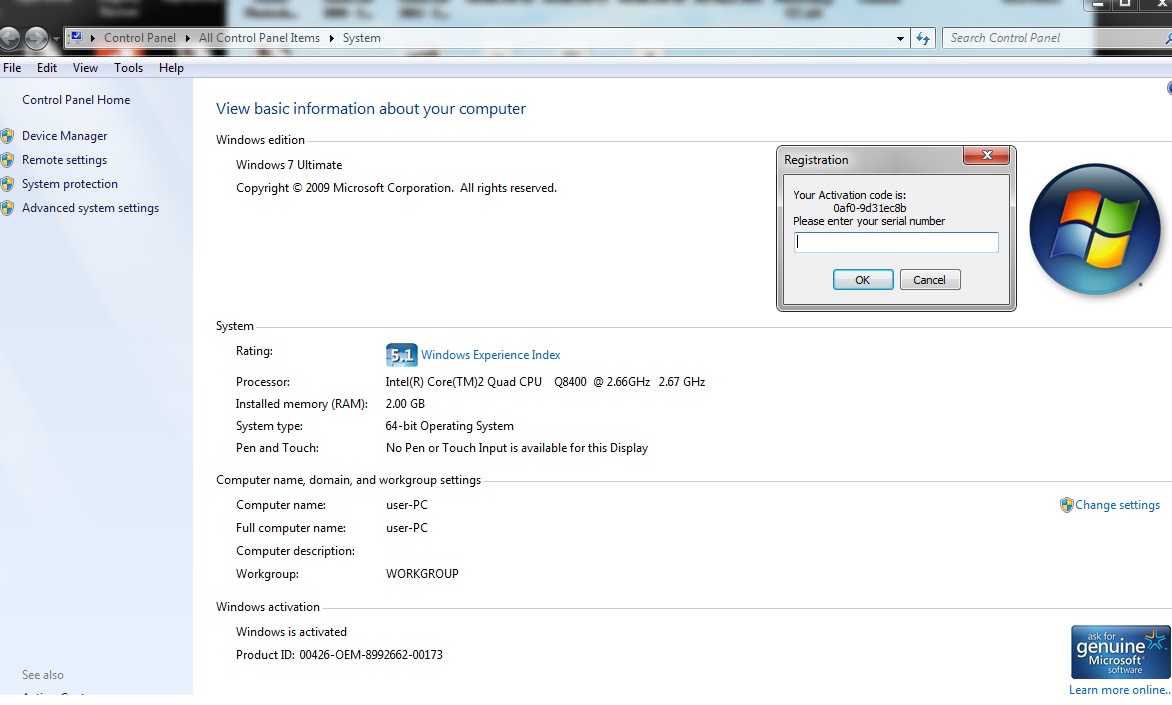Viewport: 1172px width, 705px height.
Task: Click the Back navigation arrow button
Action: 9,38
